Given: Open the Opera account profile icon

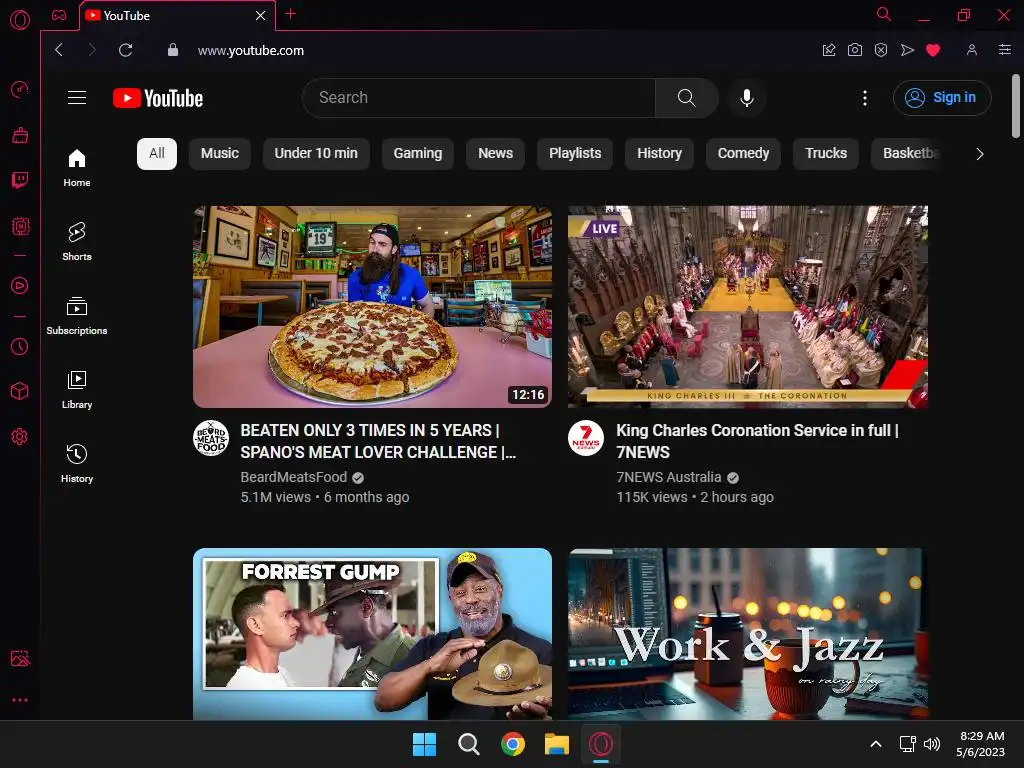Looking at the screenshot, I should coord(972,50).
